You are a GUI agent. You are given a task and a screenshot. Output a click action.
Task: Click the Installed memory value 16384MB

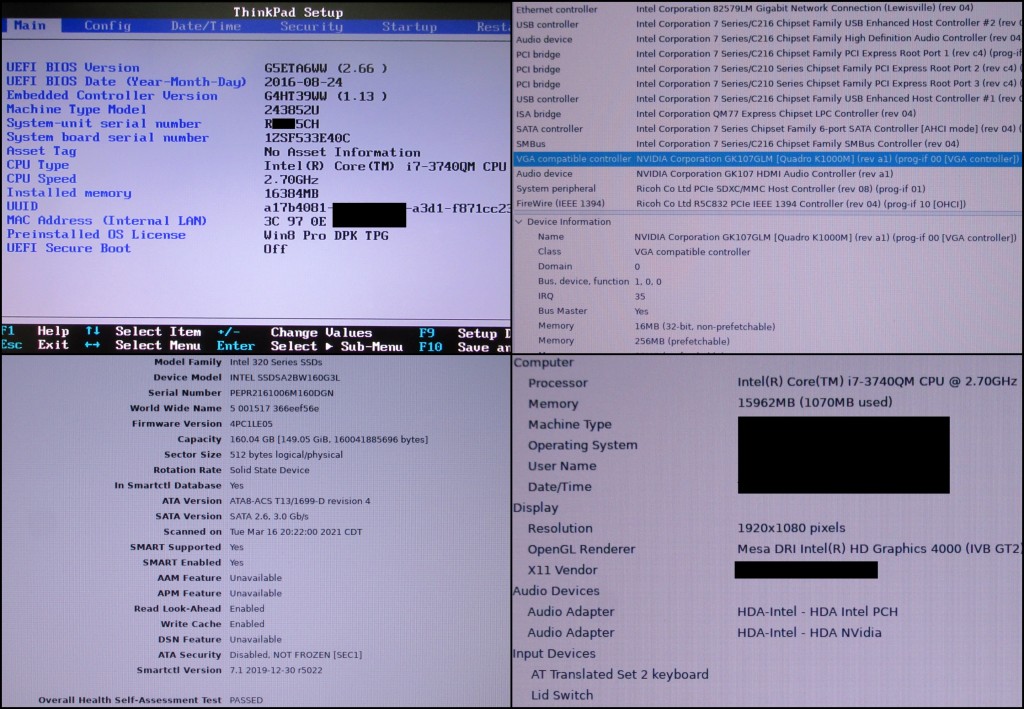291,193
